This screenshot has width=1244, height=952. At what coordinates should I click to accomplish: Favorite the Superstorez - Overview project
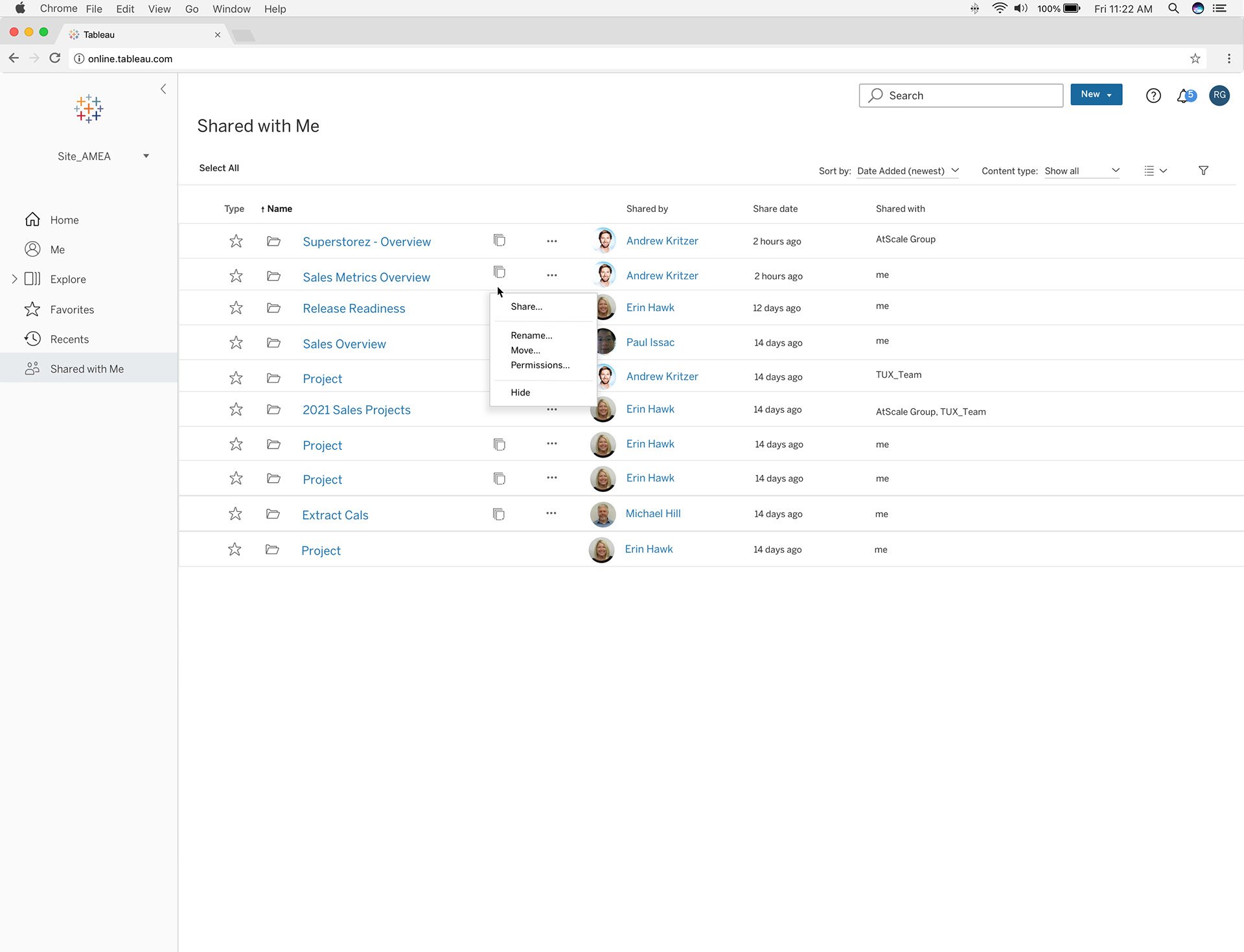236,241
